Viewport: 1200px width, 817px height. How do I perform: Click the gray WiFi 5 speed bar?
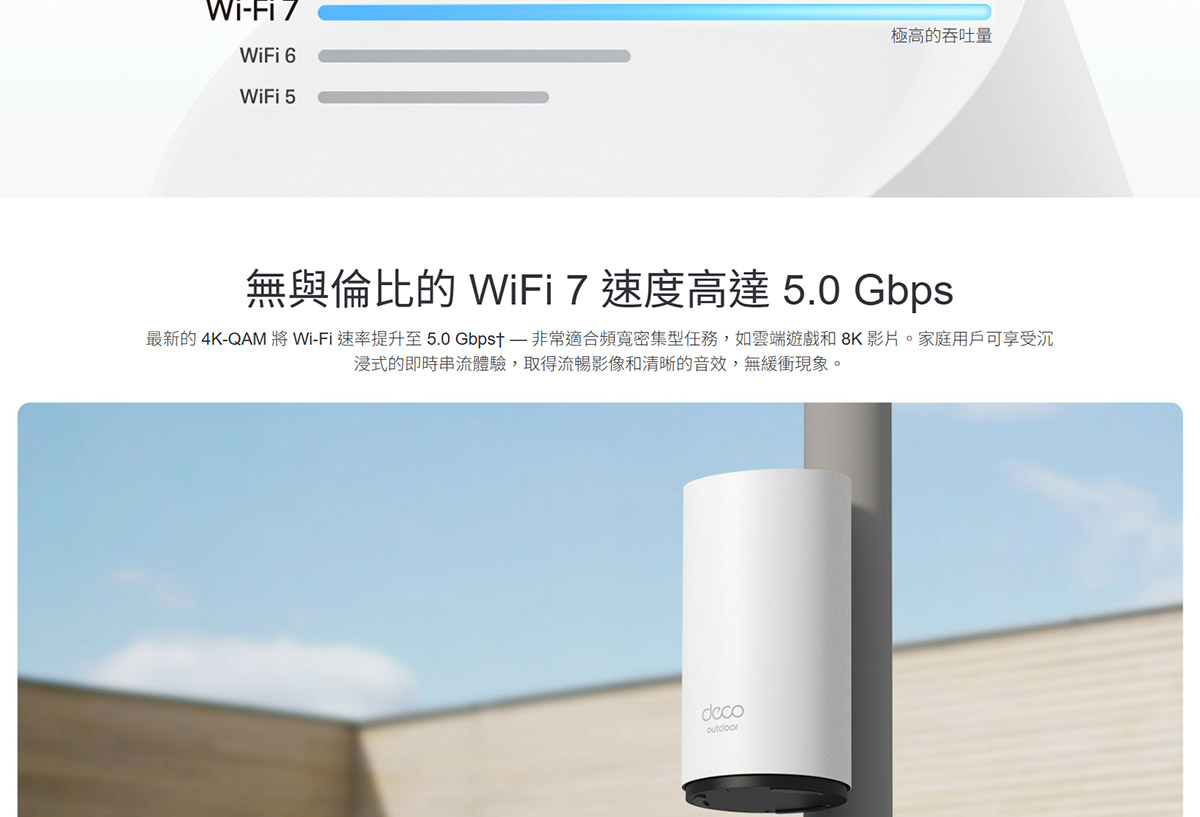(433, 97)
